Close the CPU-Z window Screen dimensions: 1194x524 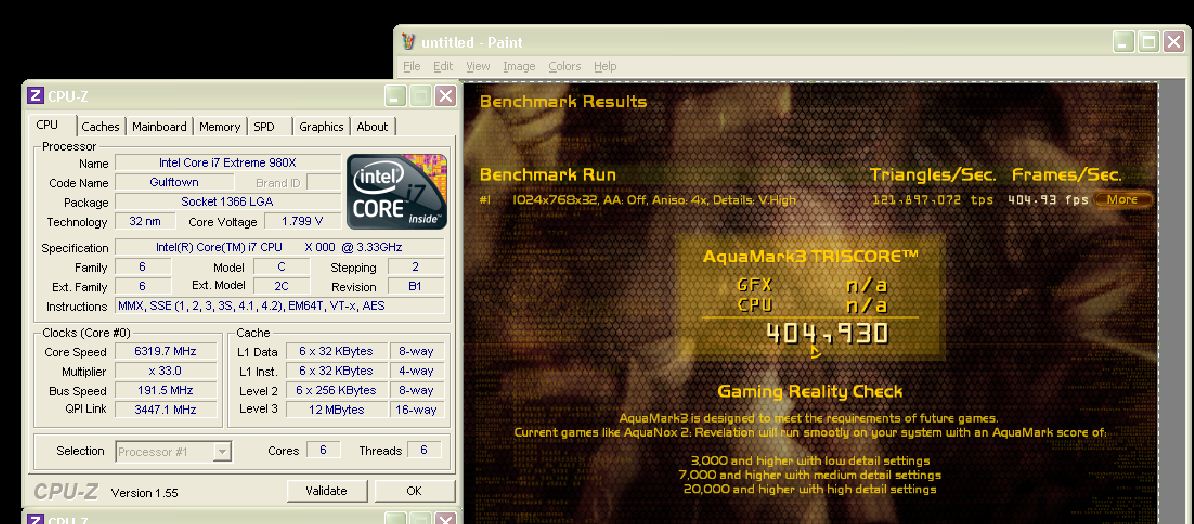(x=445, y=96)
